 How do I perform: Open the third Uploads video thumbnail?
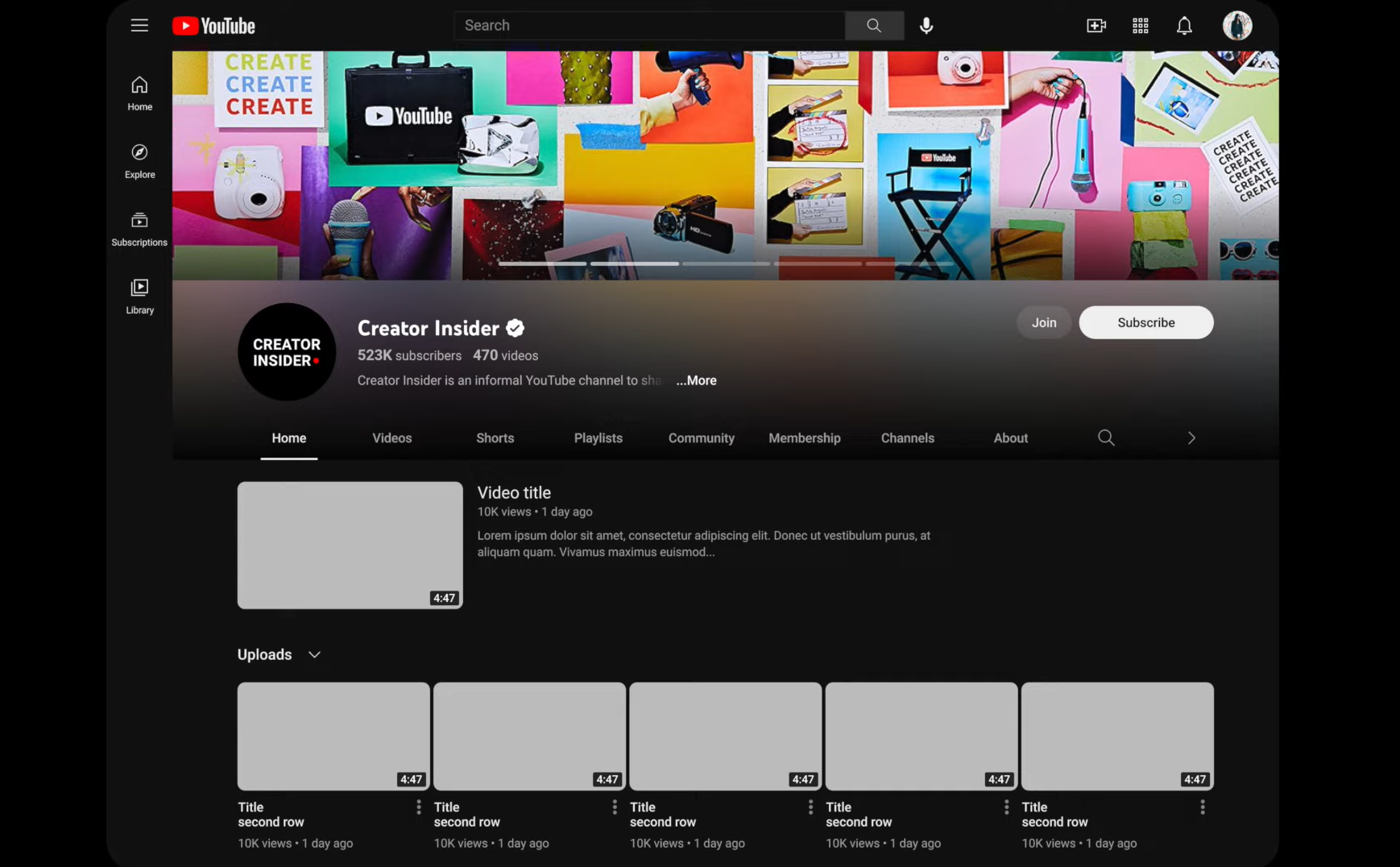click(726, 736)
